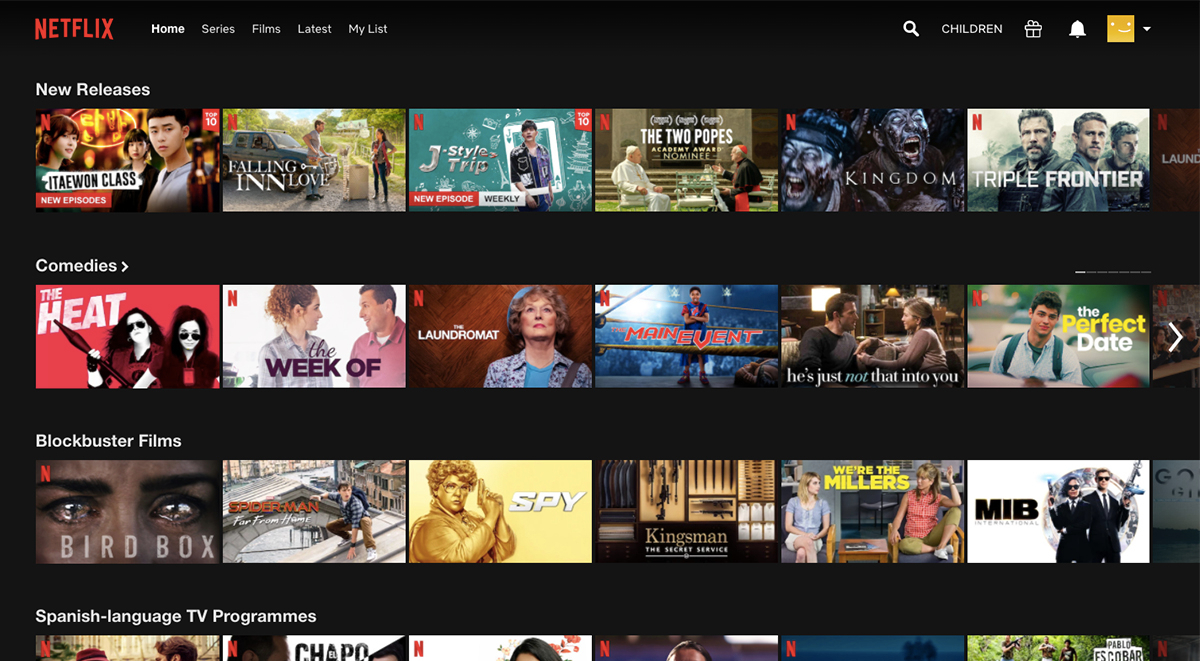Advance the Comedies row with right arrow
The width and height of the screenshot is (1200, 661).
pyautogui.click(x=1176, y=338)
